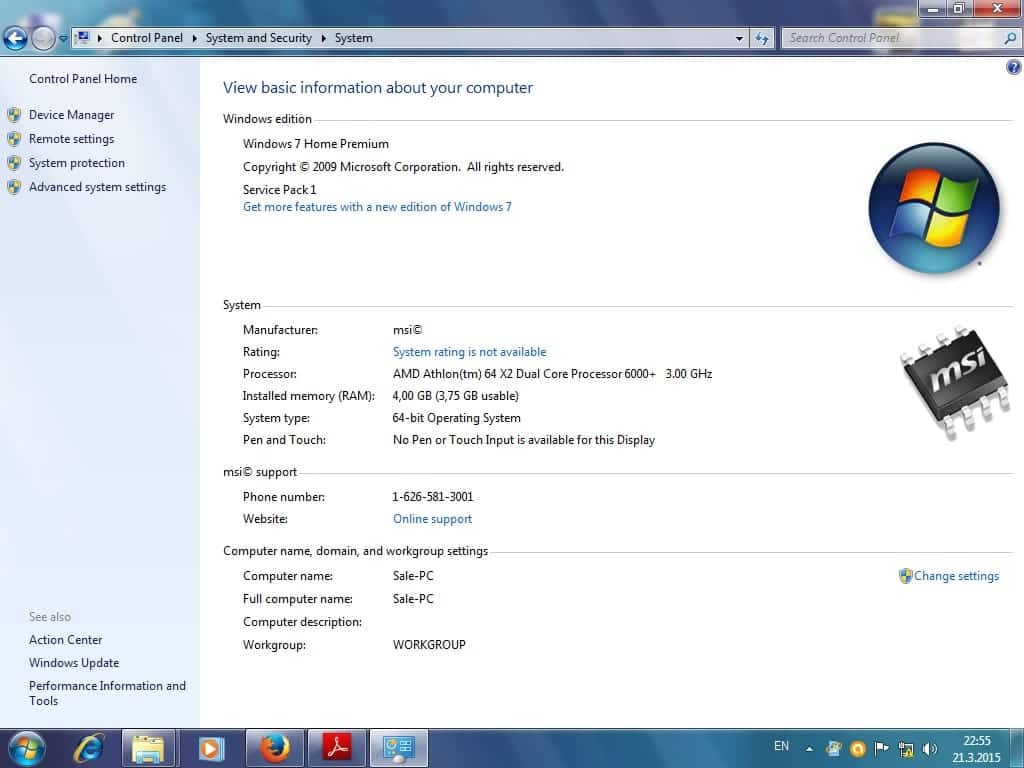Open Control Panel Home
The image size is (1024, 768).
83,78
